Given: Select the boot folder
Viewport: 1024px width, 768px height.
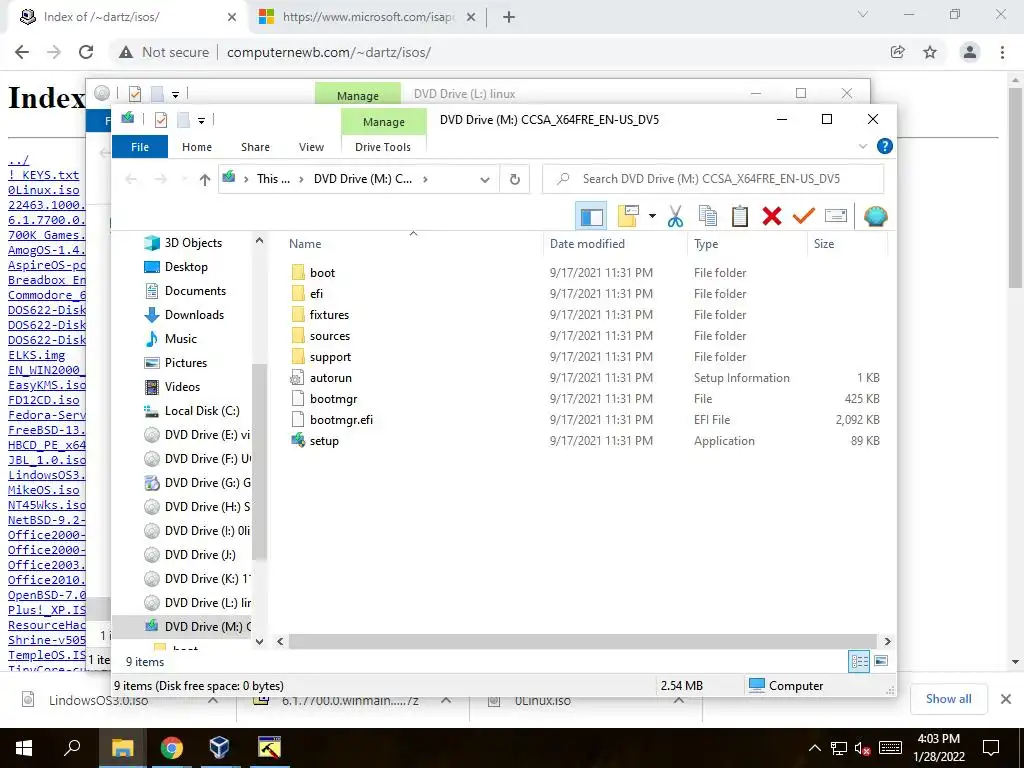Looking at the screenshot, I should [322, 273].
